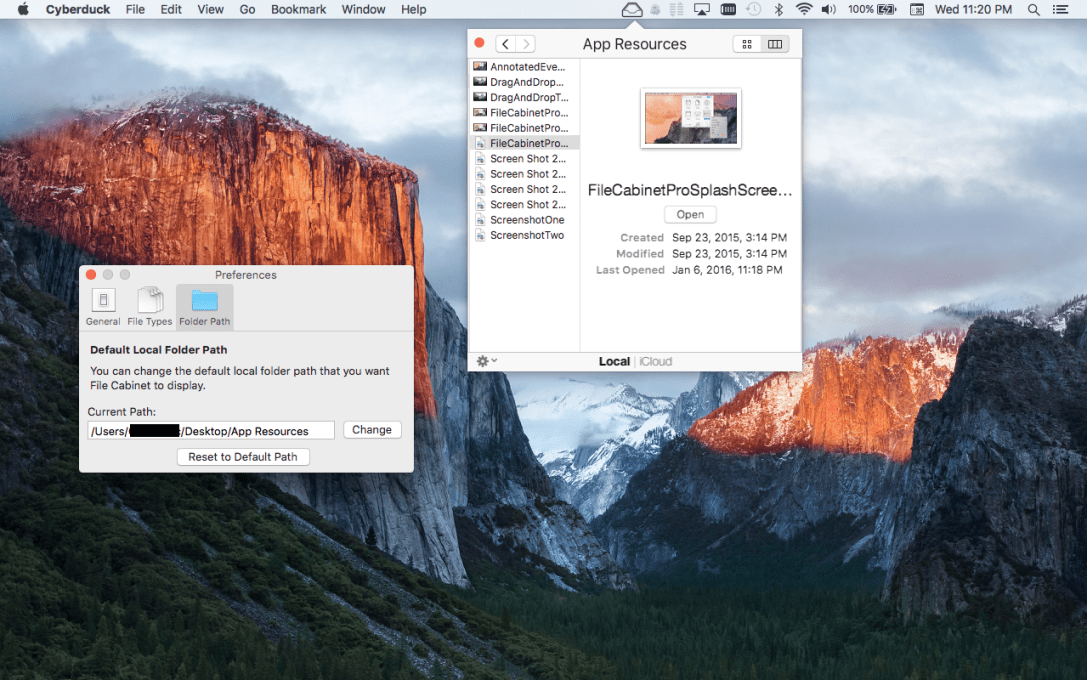Click the Change path button
Image resolution: width=1087 pixels, height=680 pixels.
[x=372, y=430]
